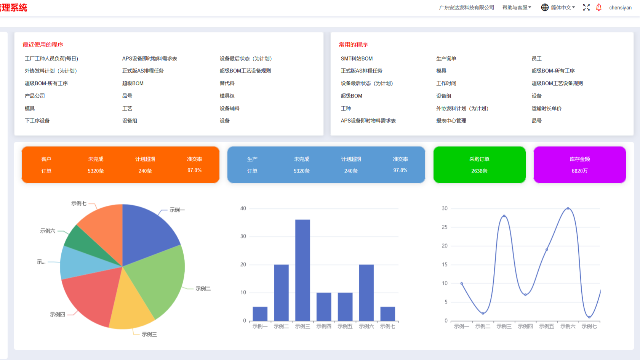Screen dimensions: 640x360
Task: Open 报表中心管理 in frequently used programs
Action: (x=451, y=120)
